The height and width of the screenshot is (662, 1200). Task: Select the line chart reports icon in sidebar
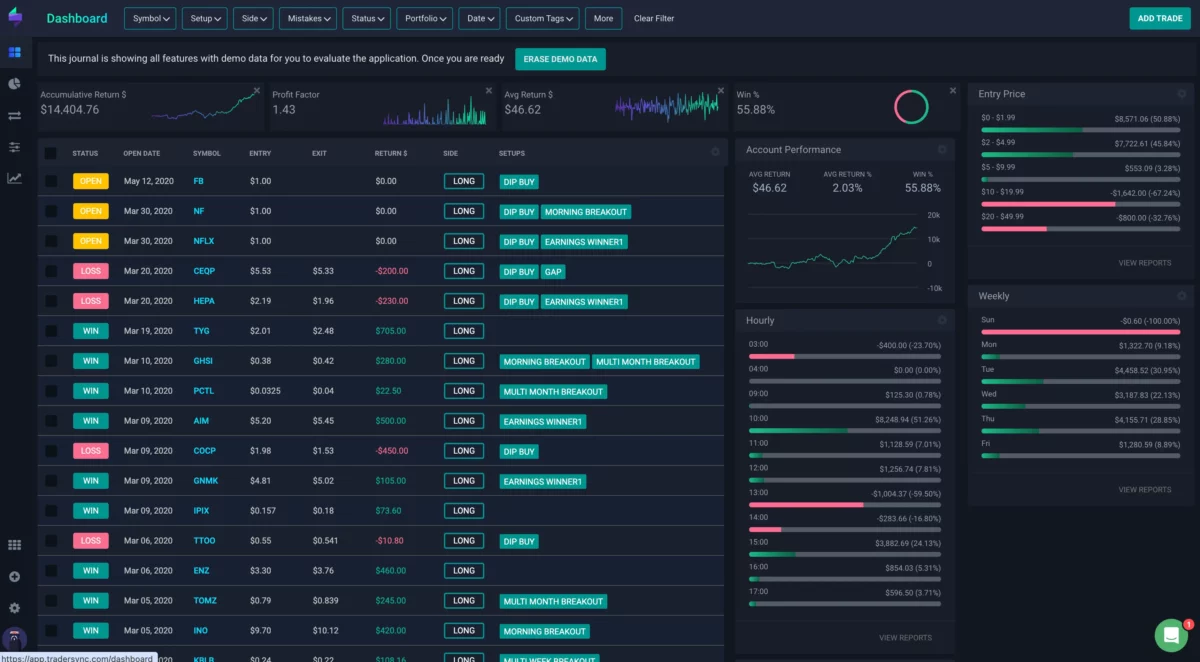pyautogui.click(x=14, y=177)
